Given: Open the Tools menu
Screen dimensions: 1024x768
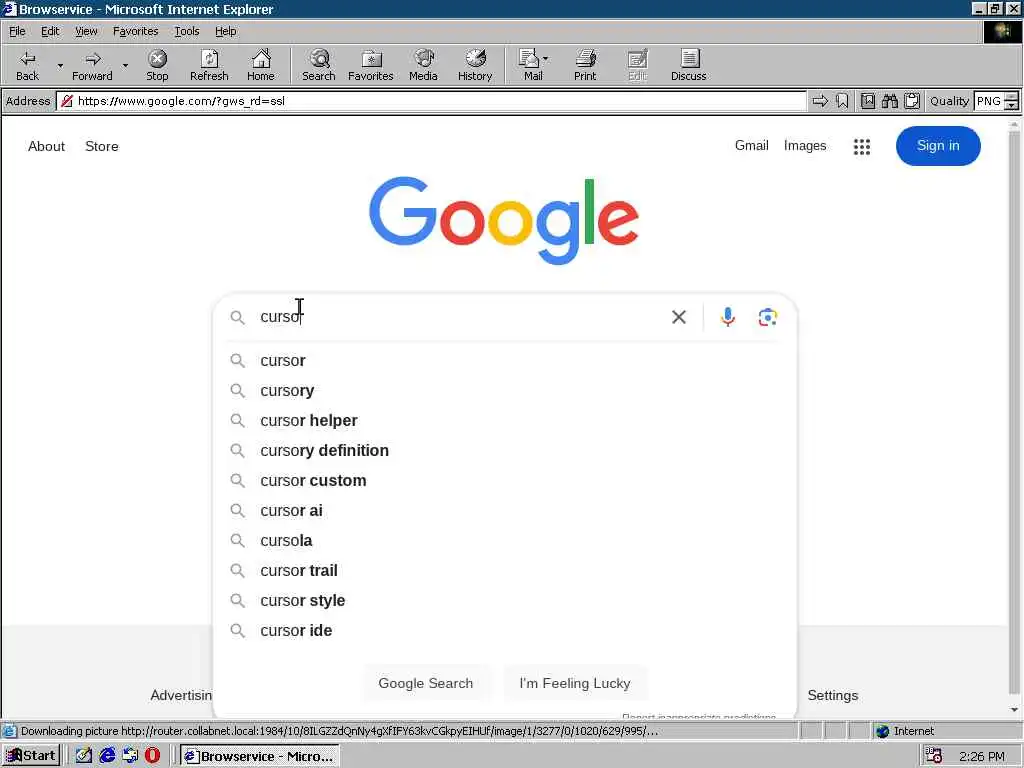Looking at the screenshot, I should 186,31.
